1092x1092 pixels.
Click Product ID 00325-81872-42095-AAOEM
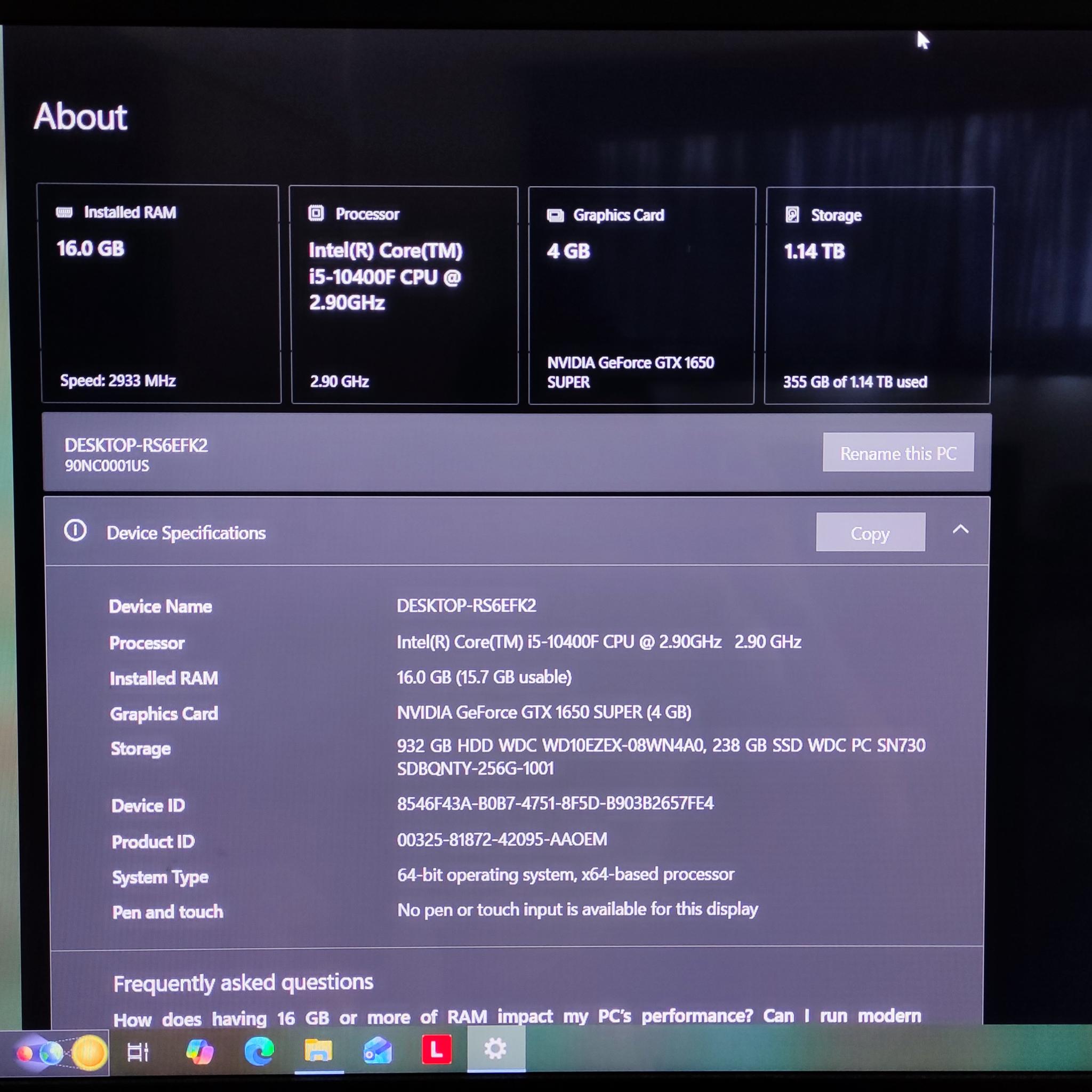pyautogui.click(x=502, y=839)
